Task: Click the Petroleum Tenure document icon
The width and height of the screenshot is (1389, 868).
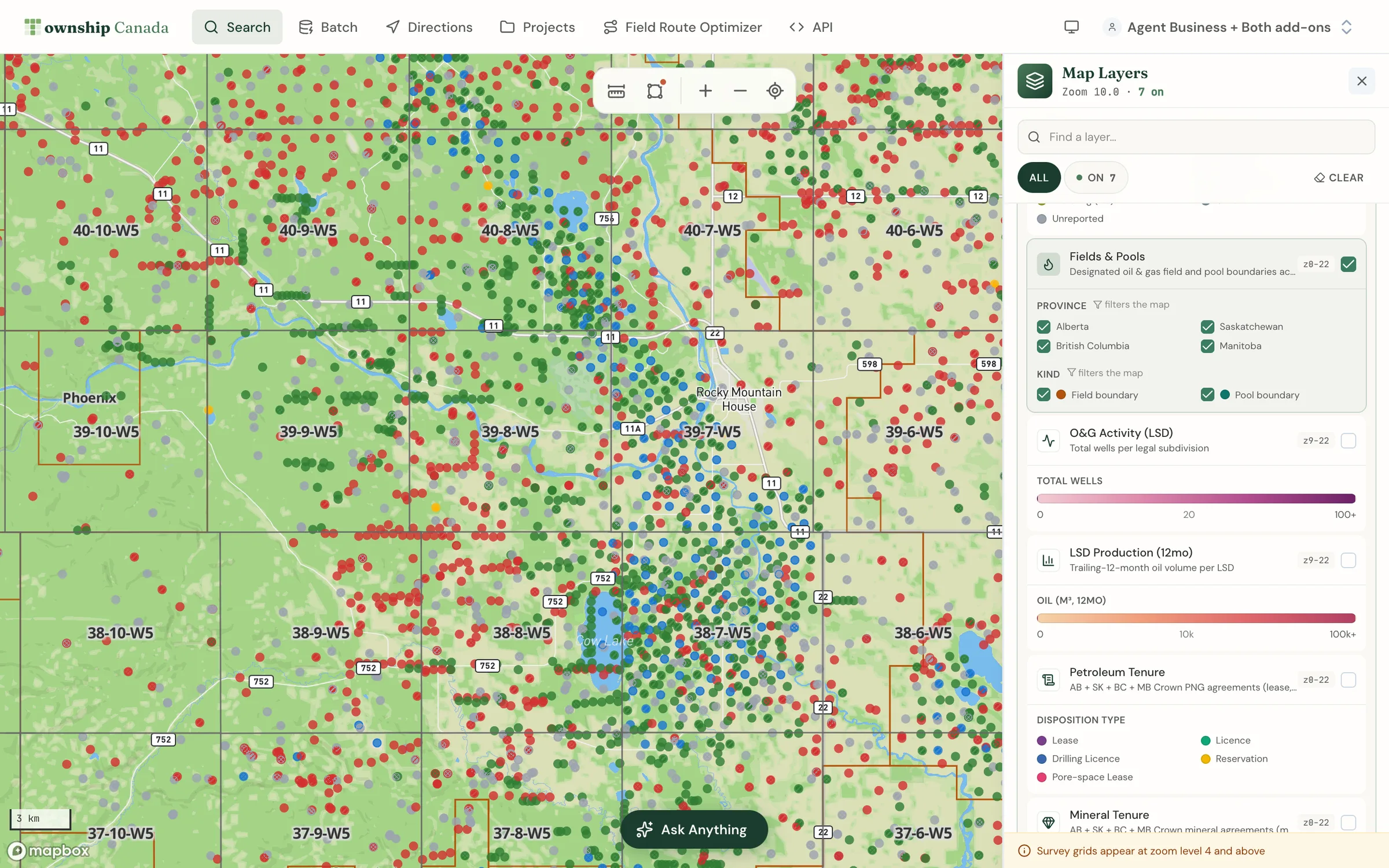Action: coord(1048,680)
